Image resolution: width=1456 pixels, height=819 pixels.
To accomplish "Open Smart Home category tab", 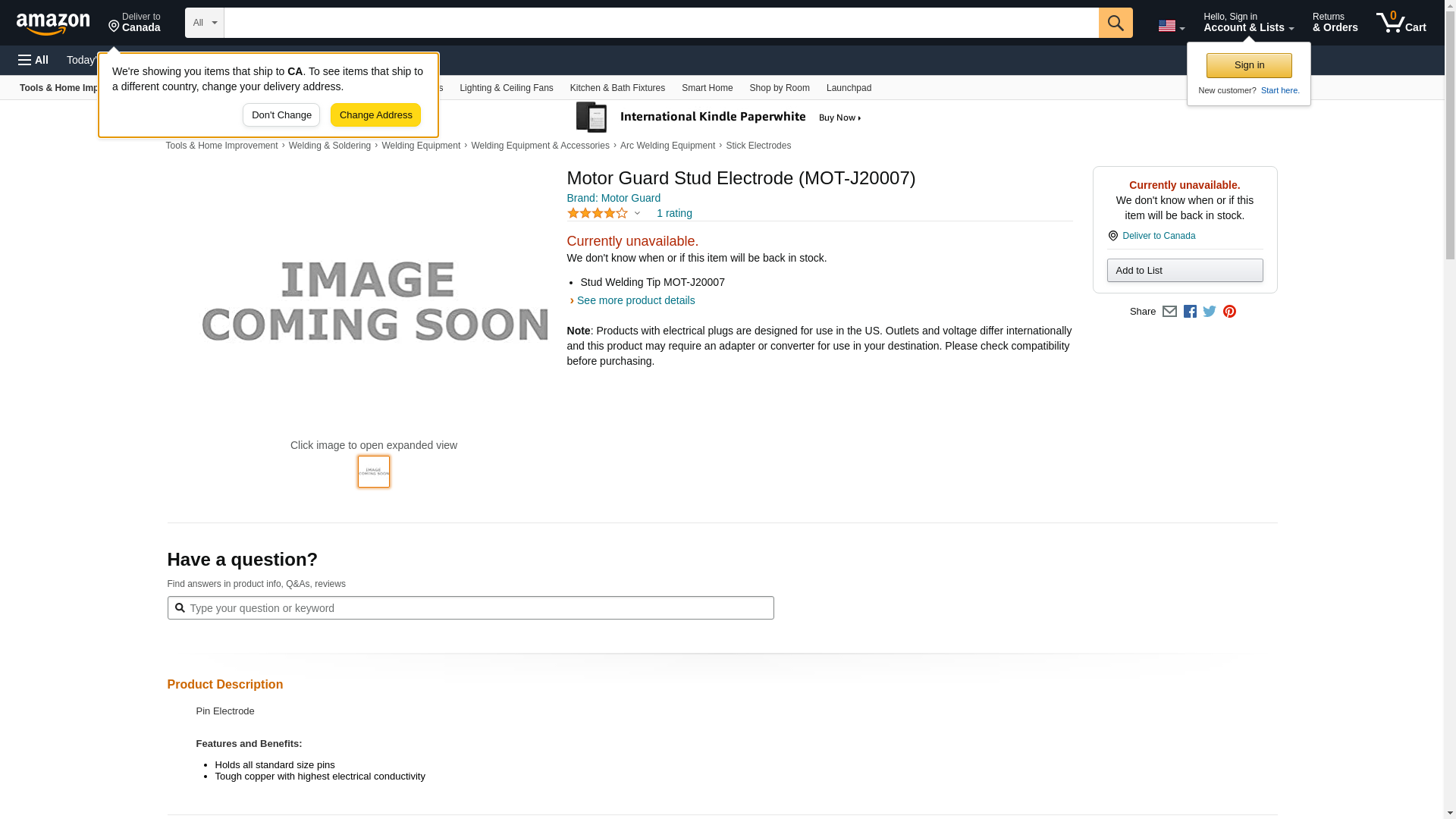I will (707, 88).
